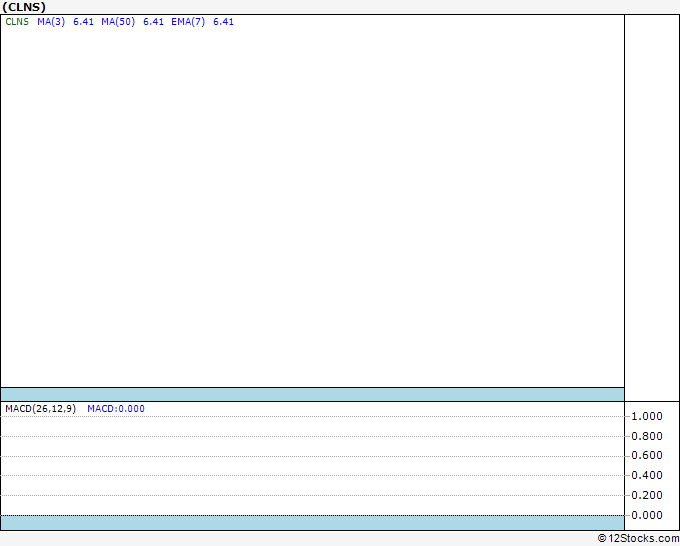The image size is (680, 546).
Task: Click the EMA(7) indicator label
Action: point(188,22)
